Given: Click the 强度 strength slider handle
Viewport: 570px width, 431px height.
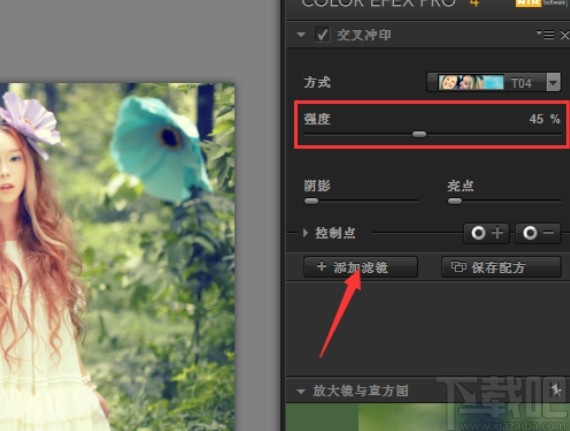Looking at the screenshot, I should tap(419, 134).
